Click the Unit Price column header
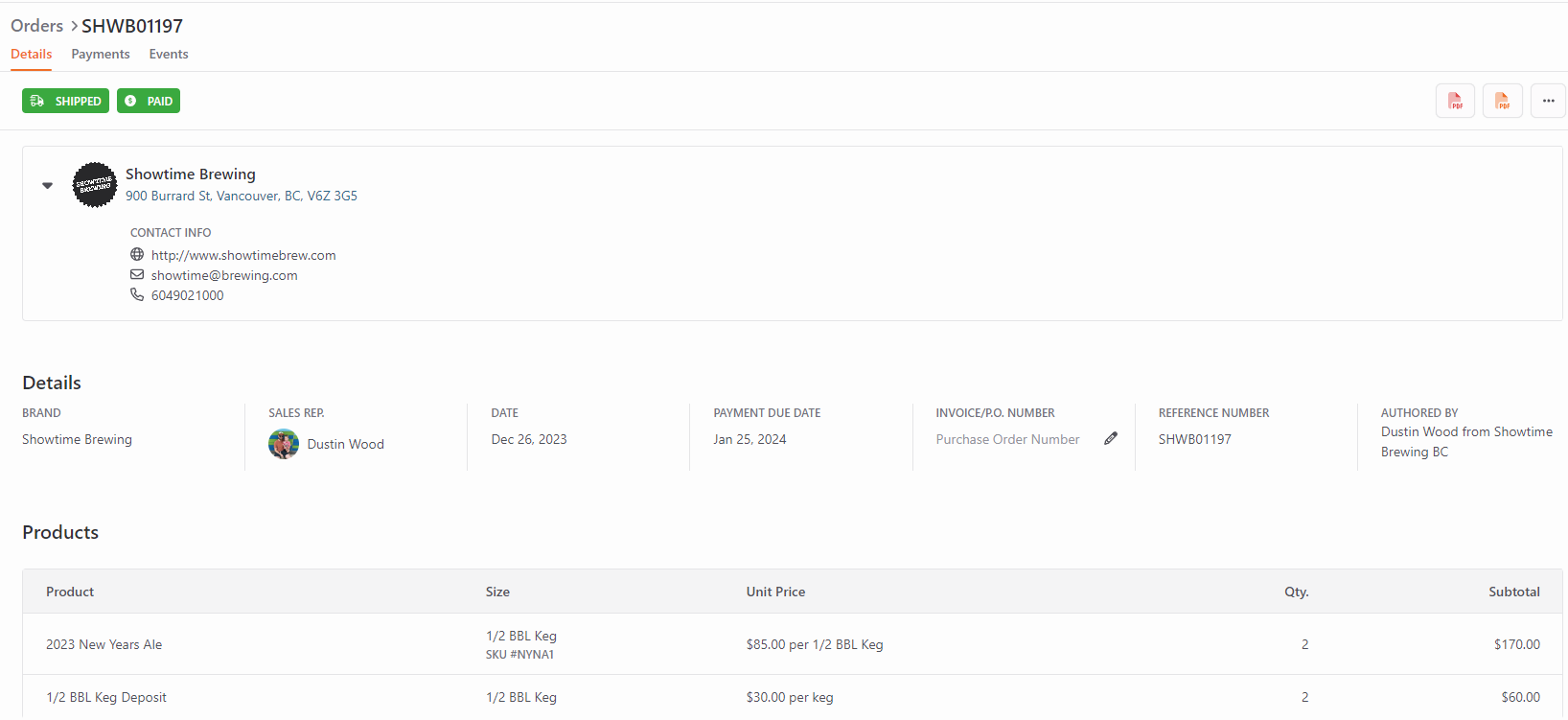The height and width of the screenshot is (720, 1568). 775,592
